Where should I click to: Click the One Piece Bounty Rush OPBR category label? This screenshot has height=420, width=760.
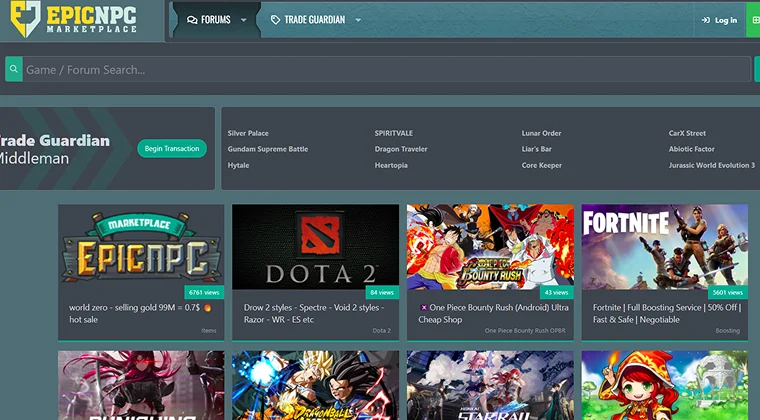pyautogui.click(x=525, y=331)
